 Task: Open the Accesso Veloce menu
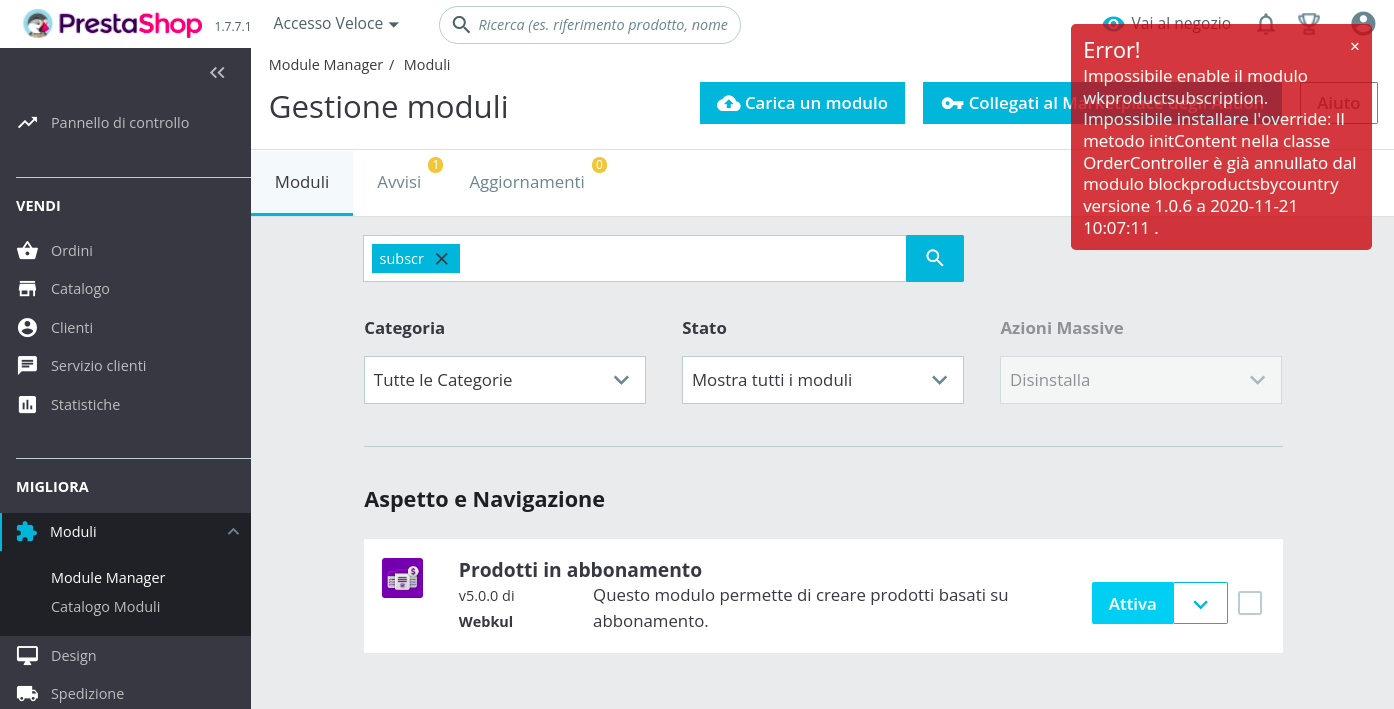tap(336, 24)
